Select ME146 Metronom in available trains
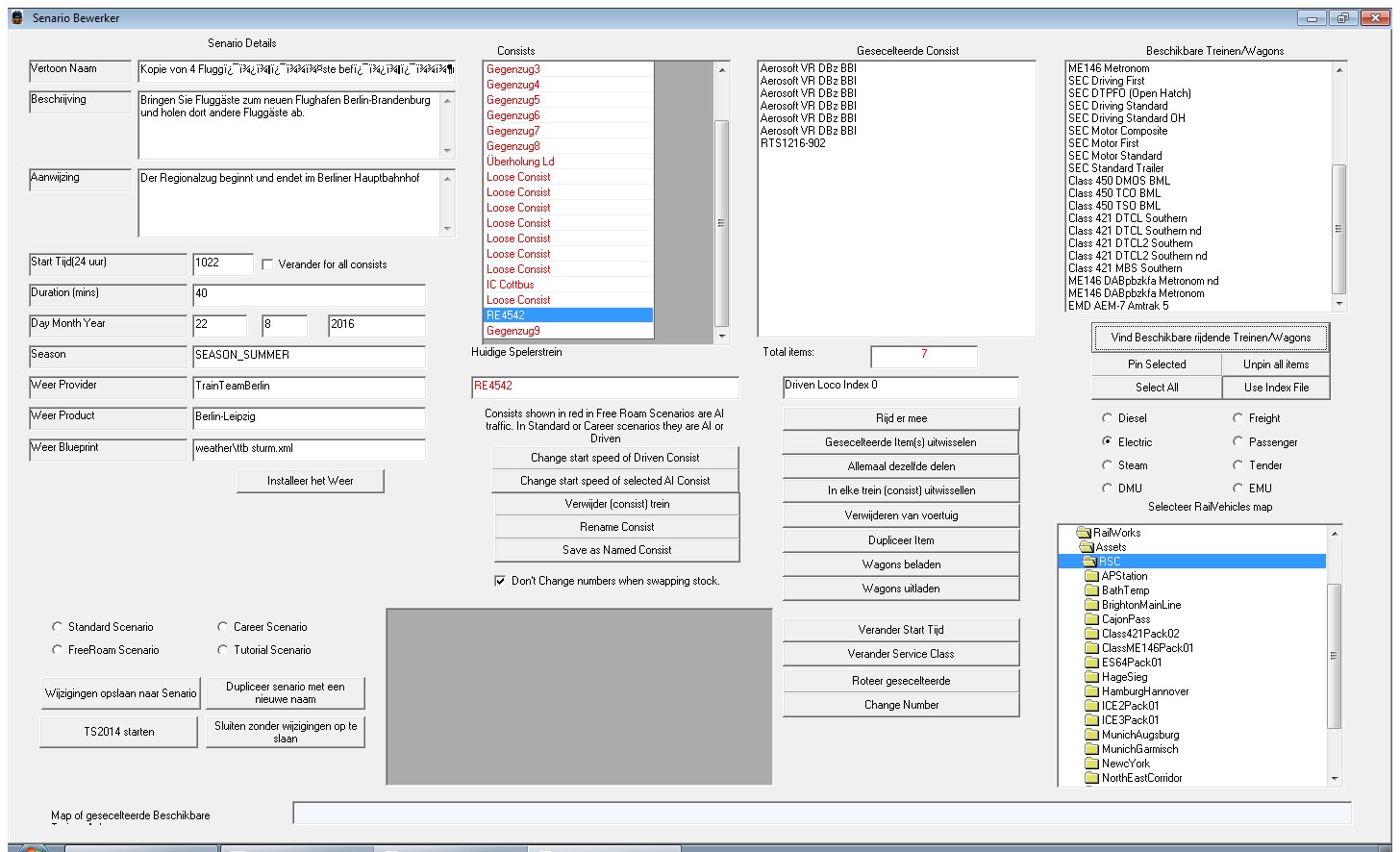 [1109, 68]
